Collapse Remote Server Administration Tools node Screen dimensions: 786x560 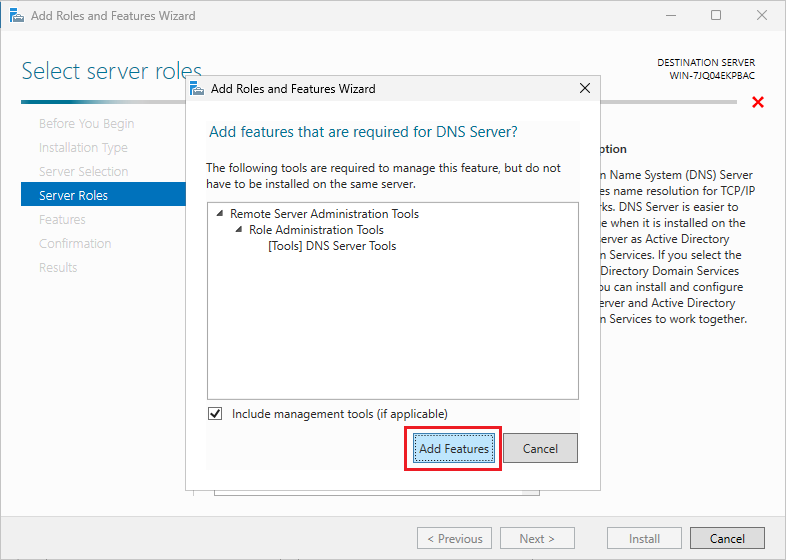click(x=220, y=214)
